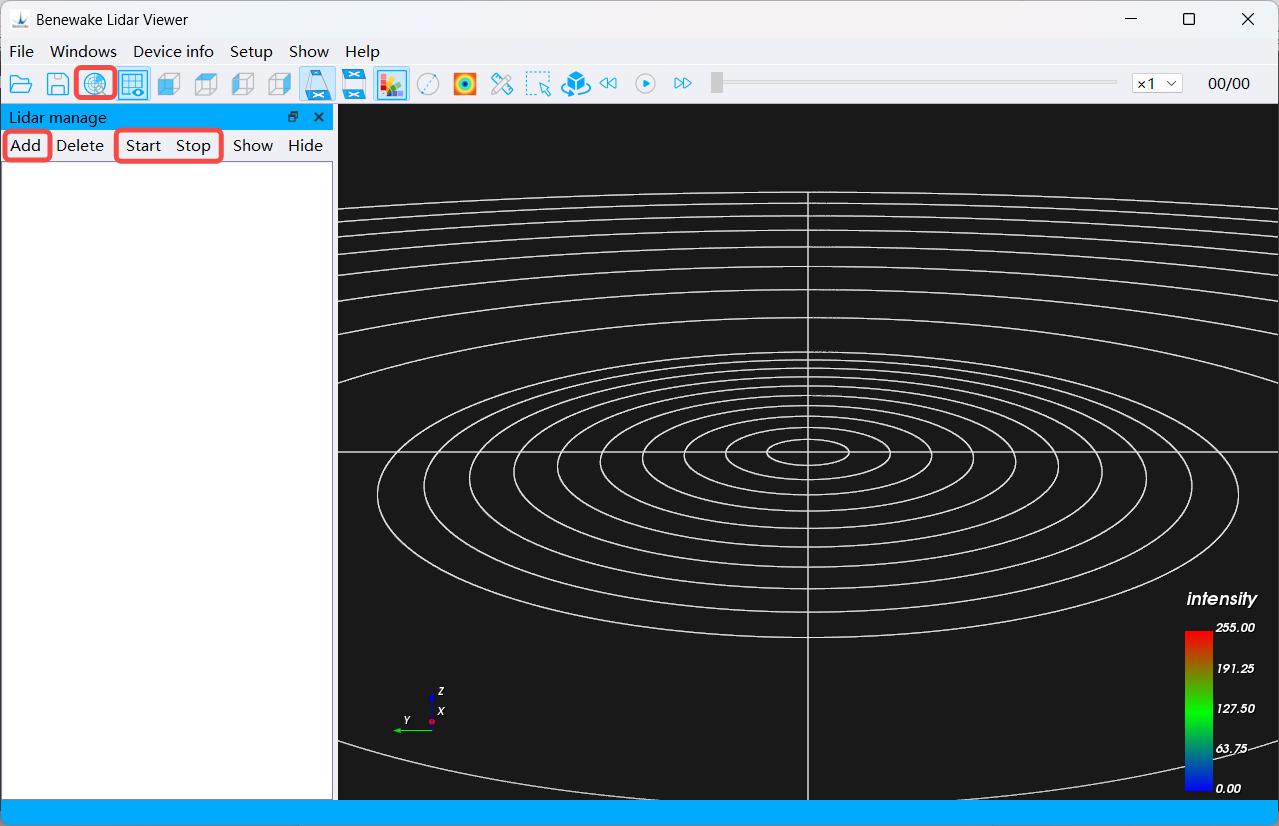Click the Add lidar button

26,145
